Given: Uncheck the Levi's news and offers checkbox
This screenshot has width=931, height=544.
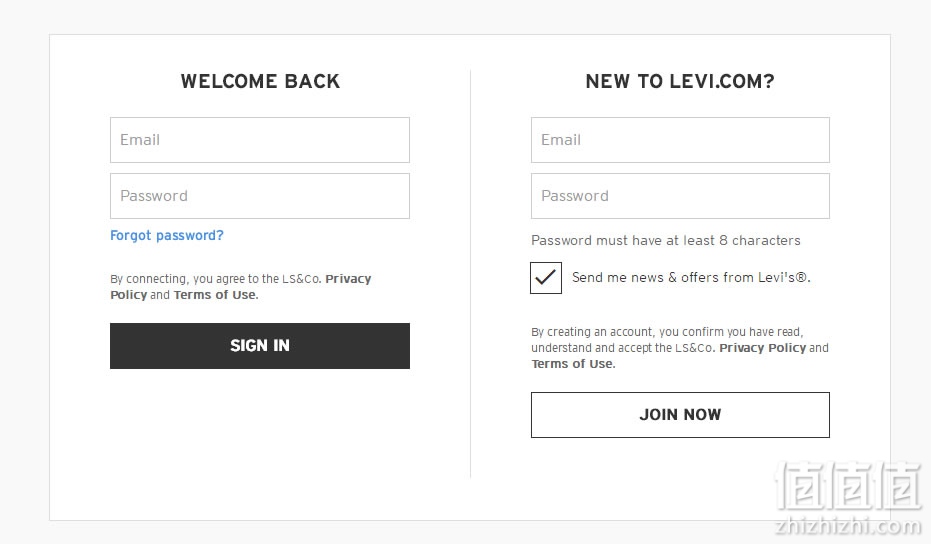Looking at the screenshot, I should [x=546, y=278].
